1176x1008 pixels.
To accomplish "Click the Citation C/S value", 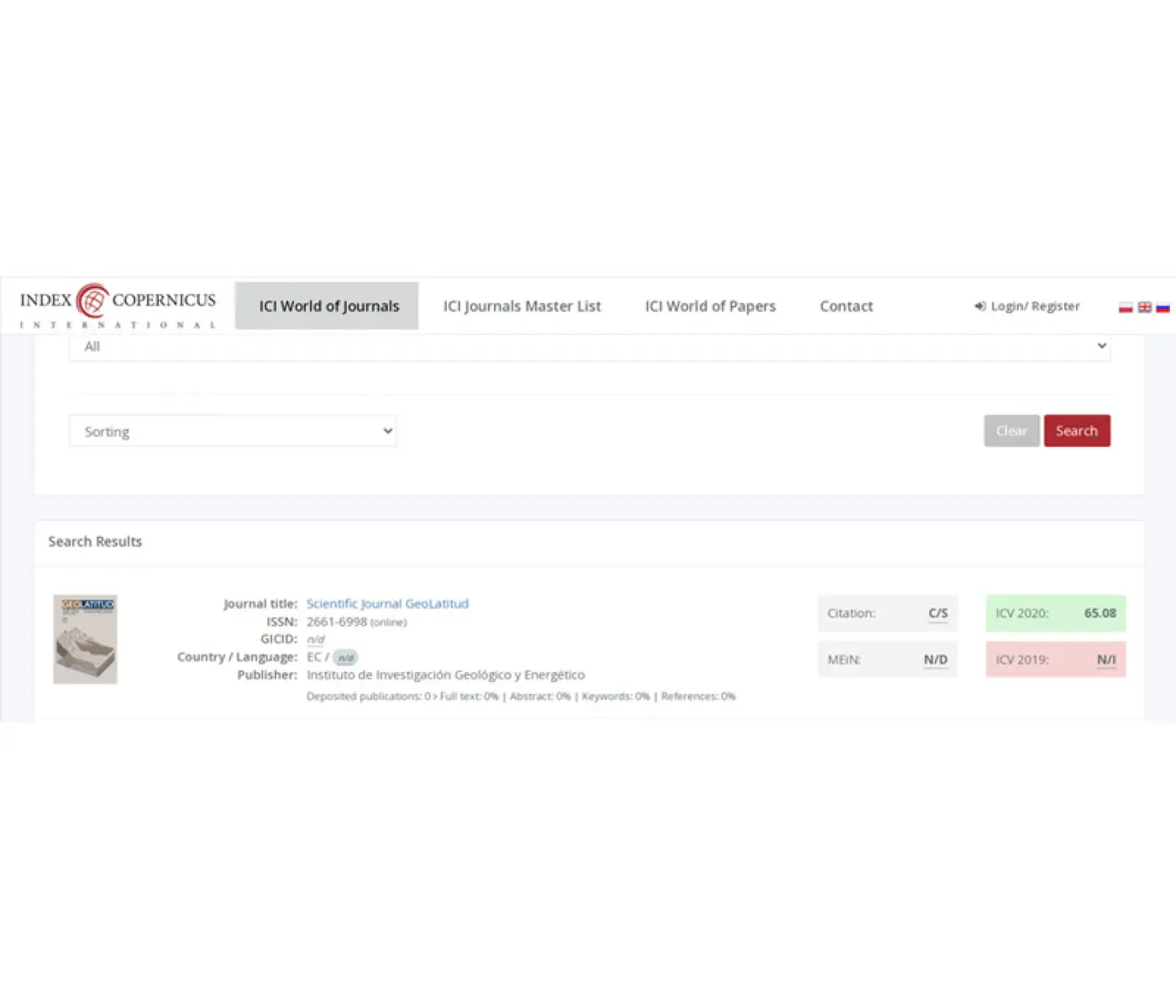I will pos(937,613).
